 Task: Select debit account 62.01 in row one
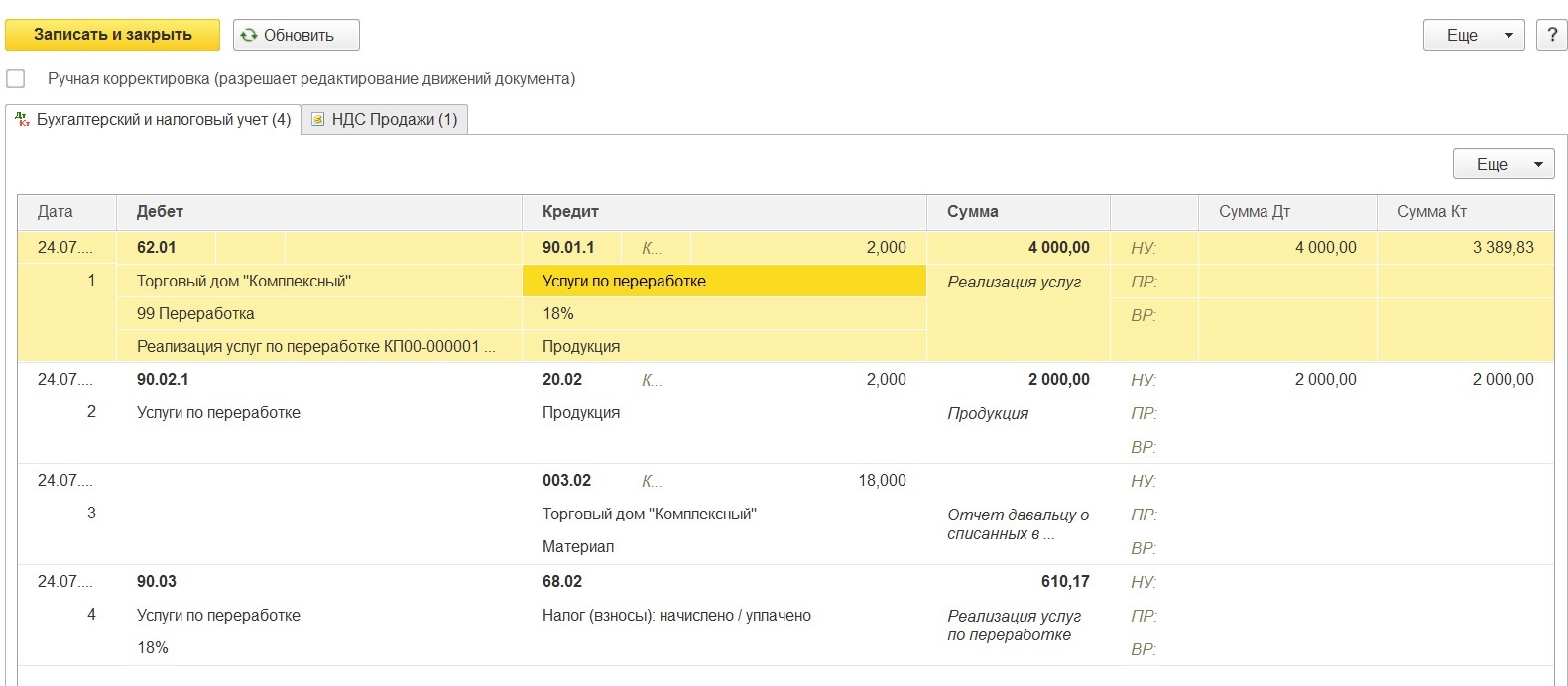[157, 247]
